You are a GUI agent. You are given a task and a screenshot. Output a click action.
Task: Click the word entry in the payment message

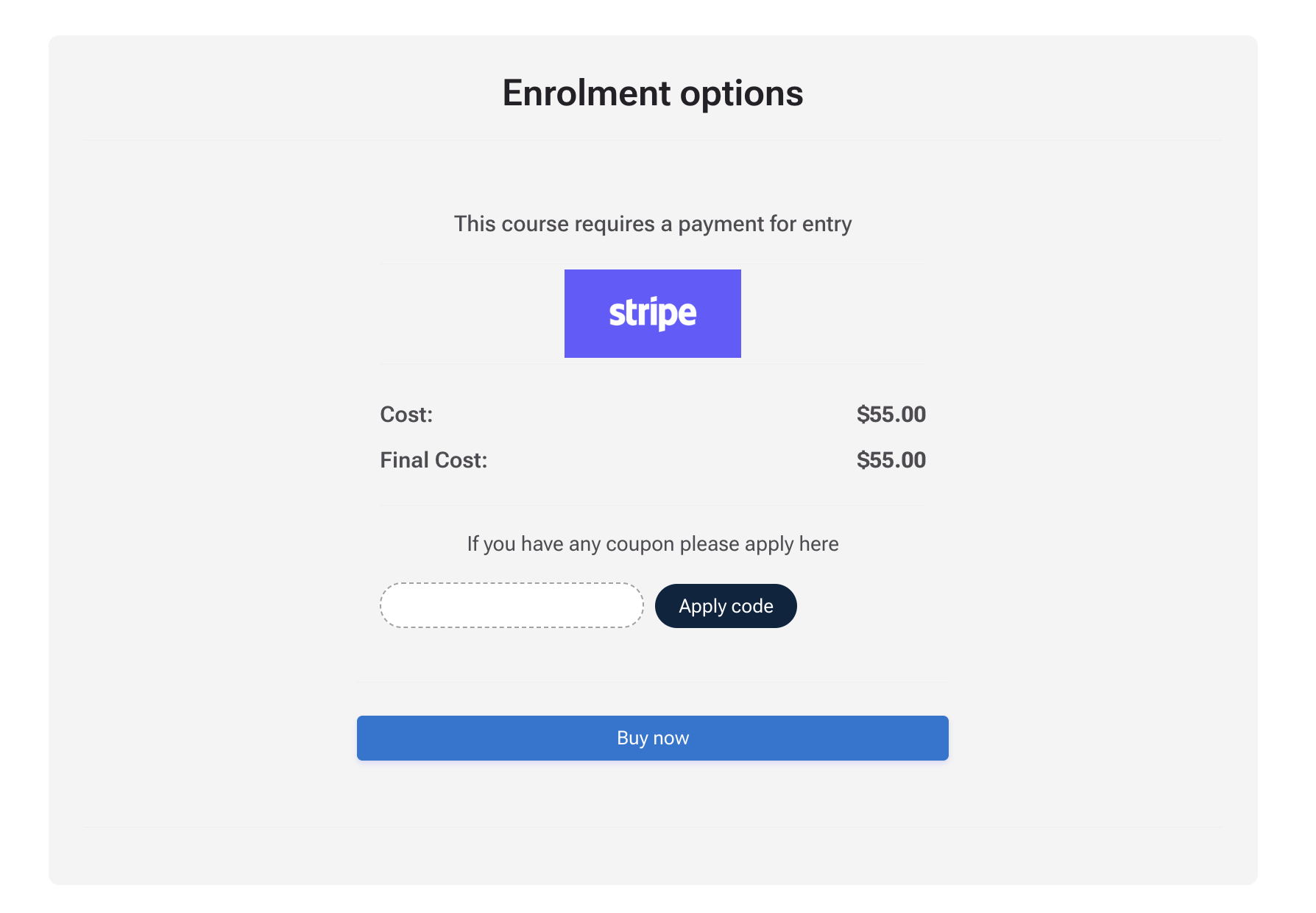(827, 225)
